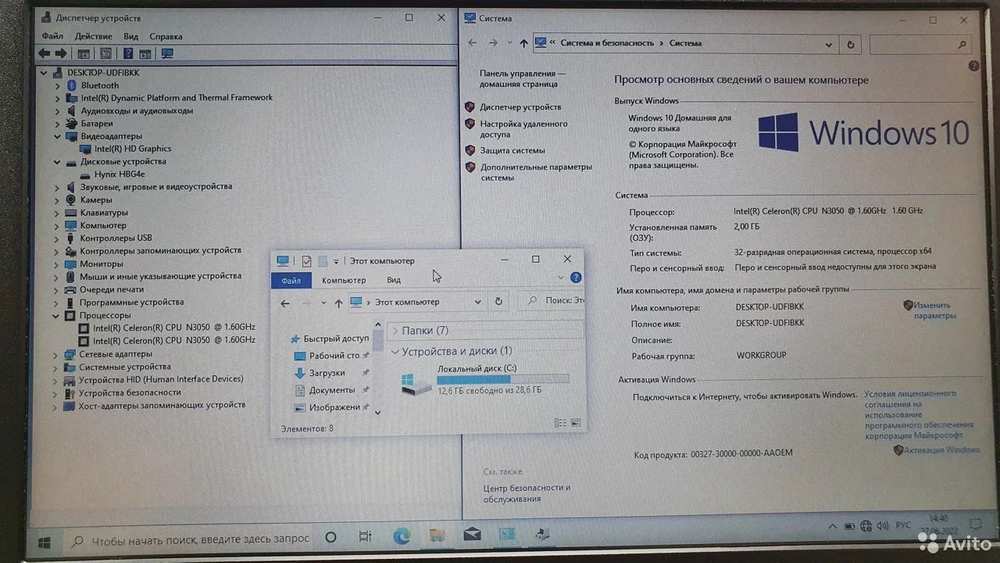This screenshot has width=1000, height=563.
Task: Open the Справка menu in Device Manager
Action: [166, 36]
